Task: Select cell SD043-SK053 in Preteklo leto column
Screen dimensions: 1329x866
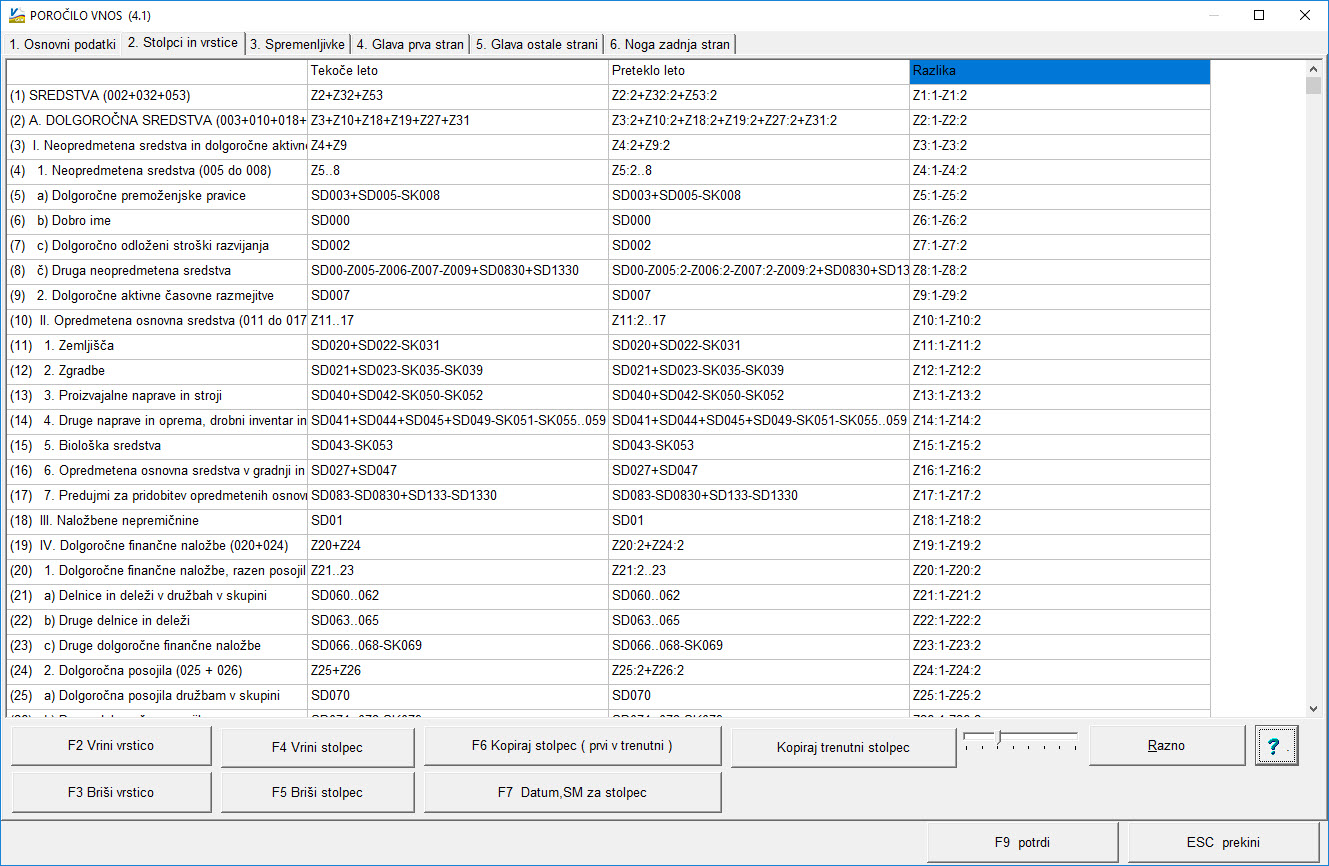Action: pyautogui.click(x=759, y=446)
